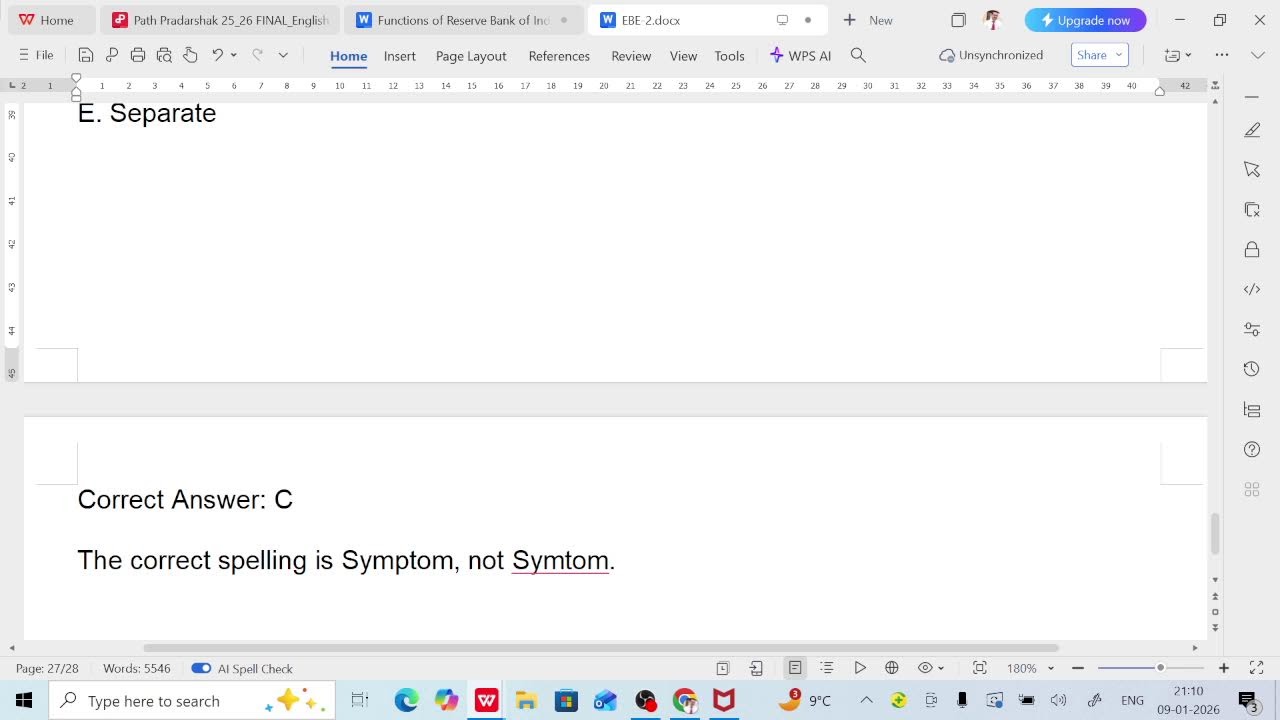Open McAfee from the taskbar
Screen dimensions: 1280x720
tap(724, 701)
